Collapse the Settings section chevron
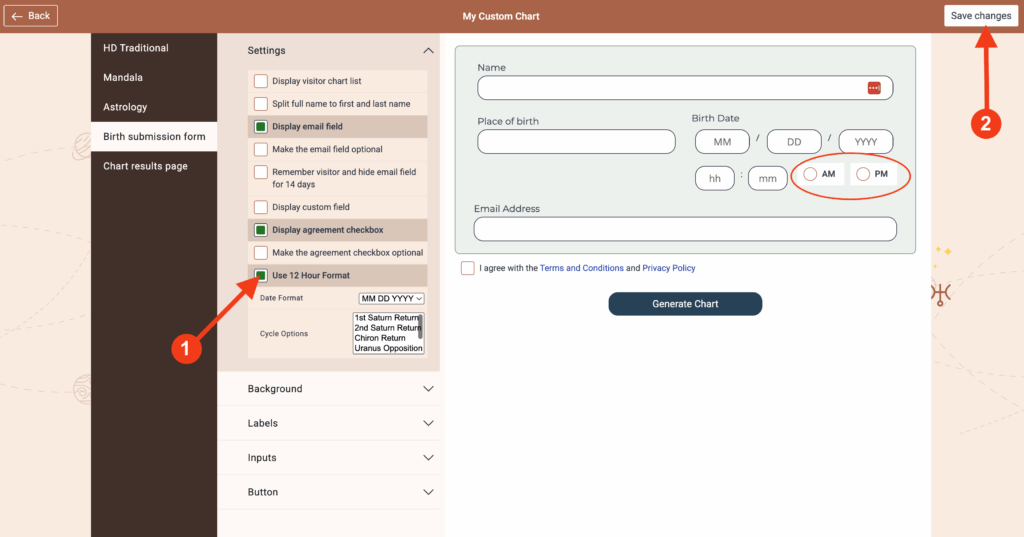The image size is (1024, 537). [x=428, y=51]
